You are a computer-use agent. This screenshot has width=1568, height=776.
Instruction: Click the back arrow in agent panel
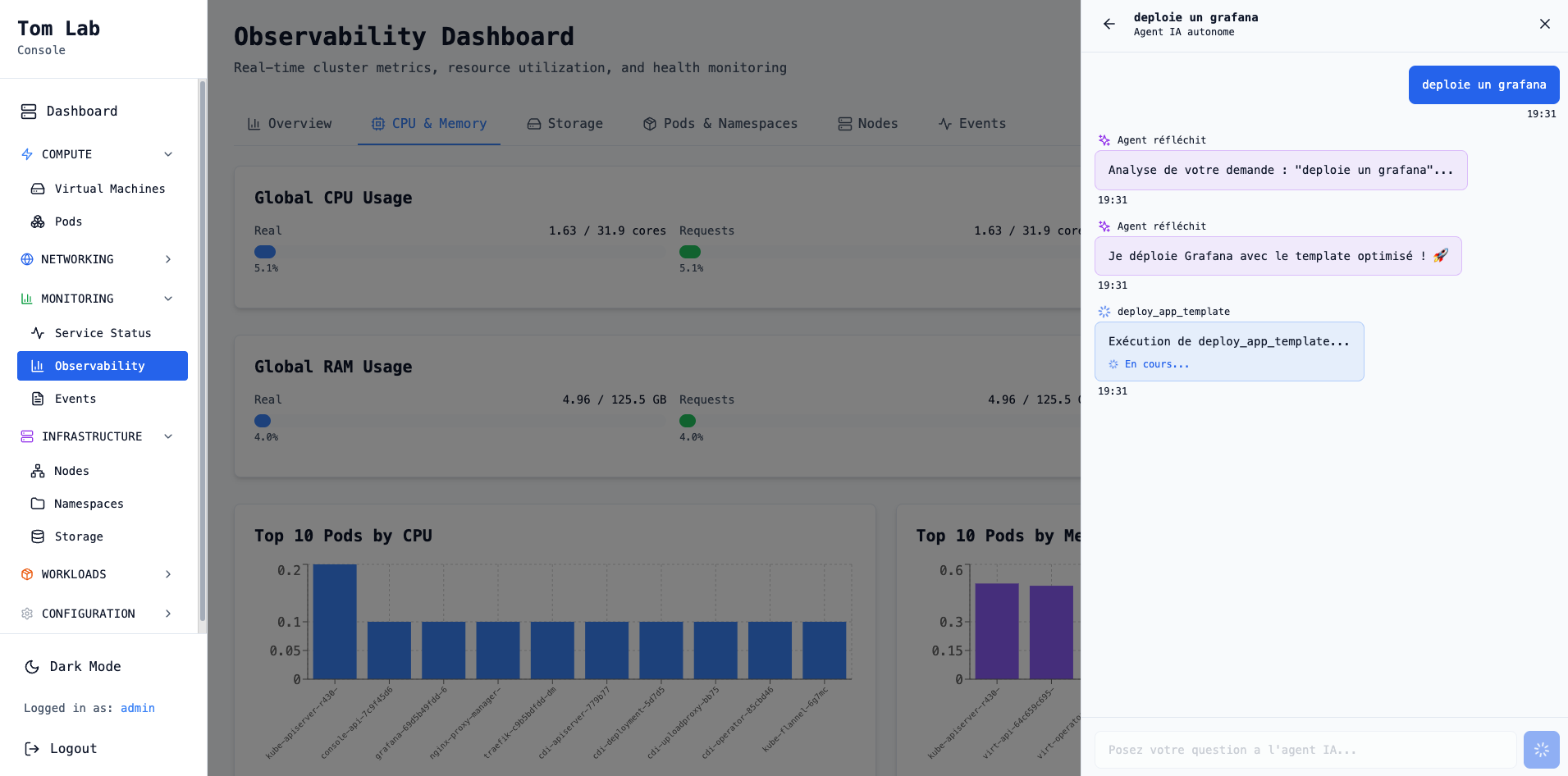click(1109, 24)
